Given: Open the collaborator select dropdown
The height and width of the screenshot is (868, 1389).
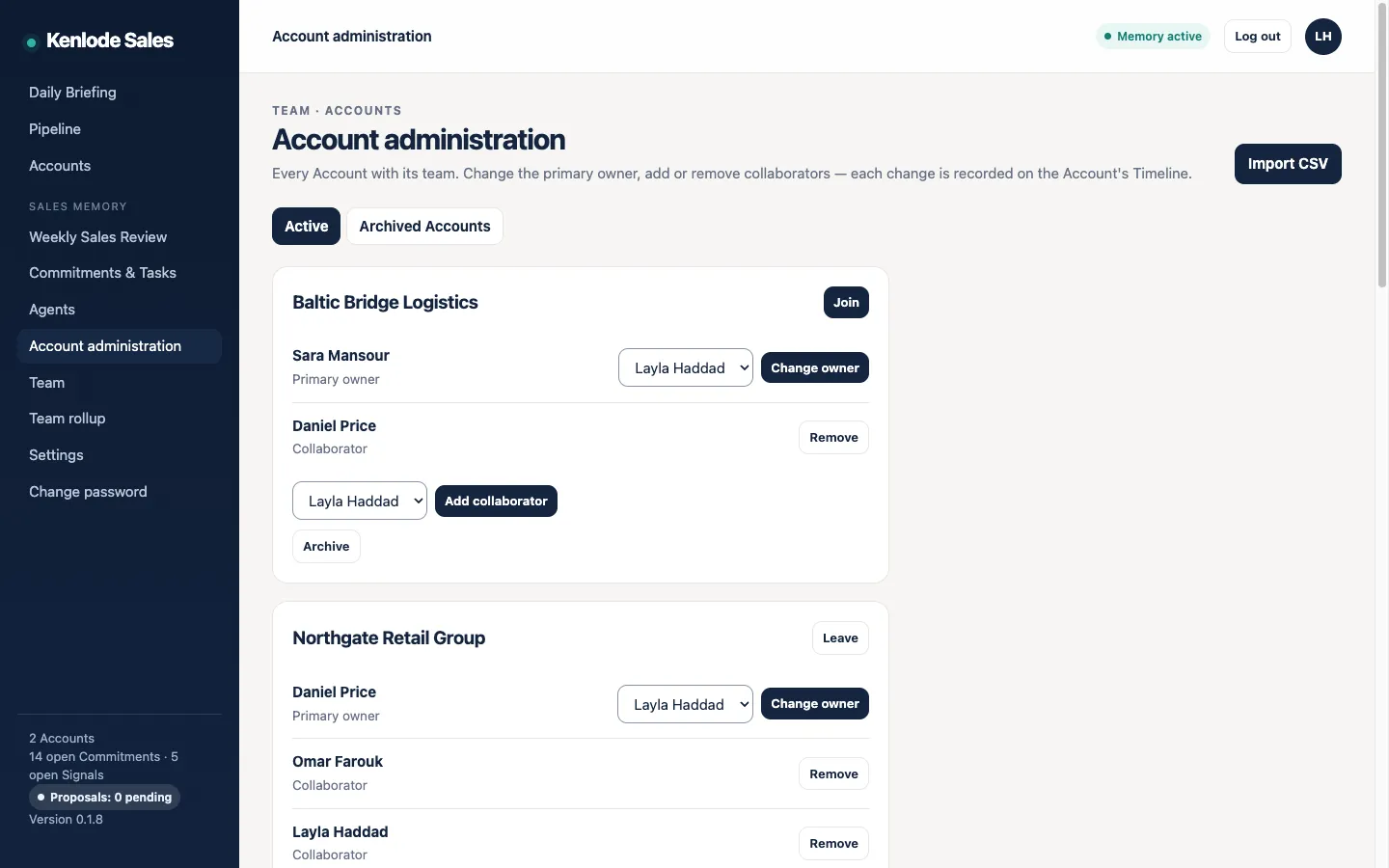Looking at the screenshot, I should click(x=360, y=501).
